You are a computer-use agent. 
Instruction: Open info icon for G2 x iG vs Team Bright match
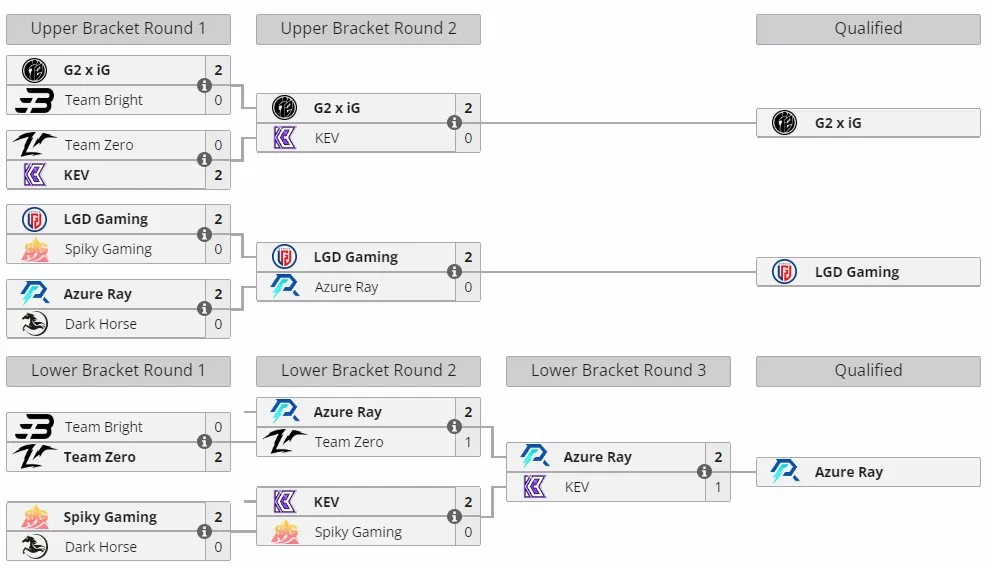204,85
